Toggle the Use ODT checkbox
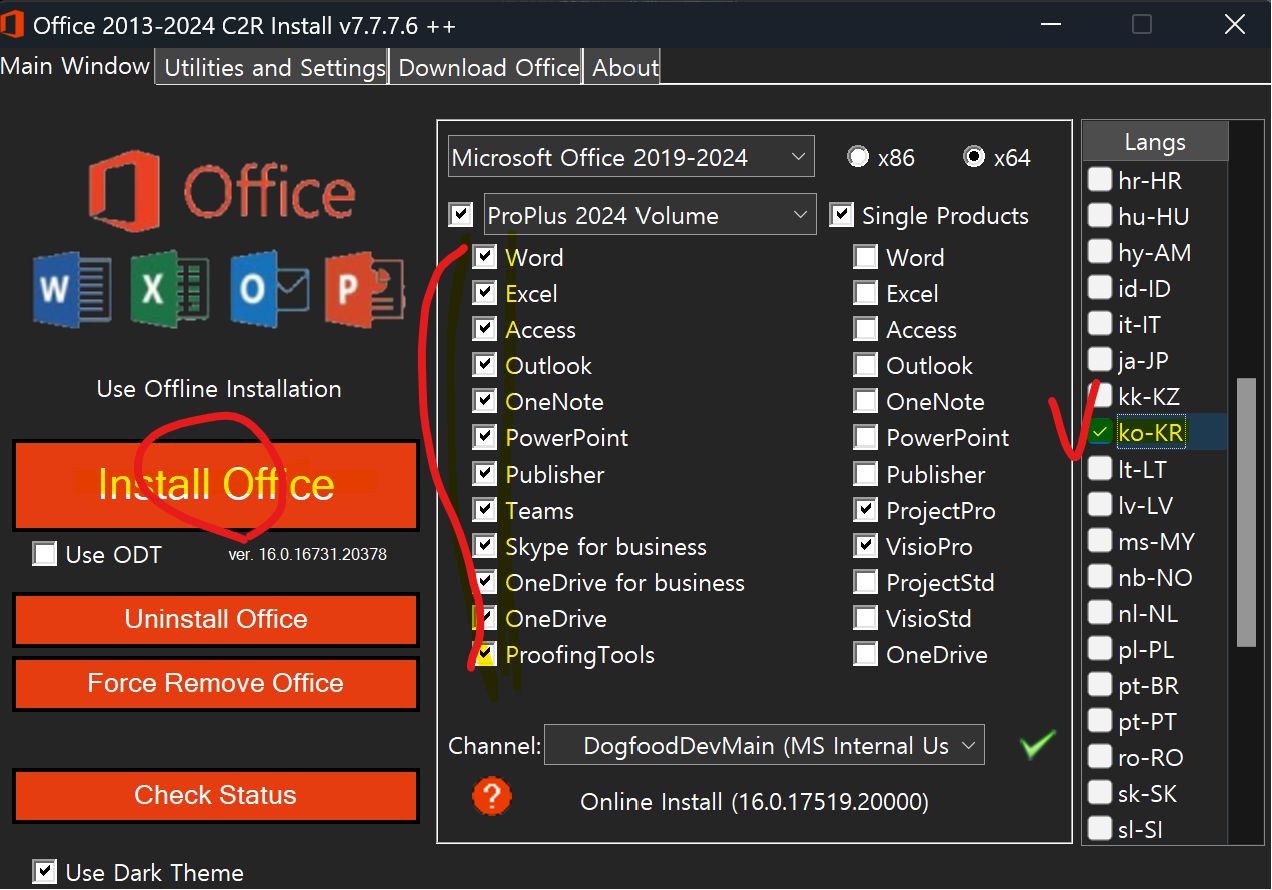Viewport: 1272px width, 890px height. click(44, 554)
